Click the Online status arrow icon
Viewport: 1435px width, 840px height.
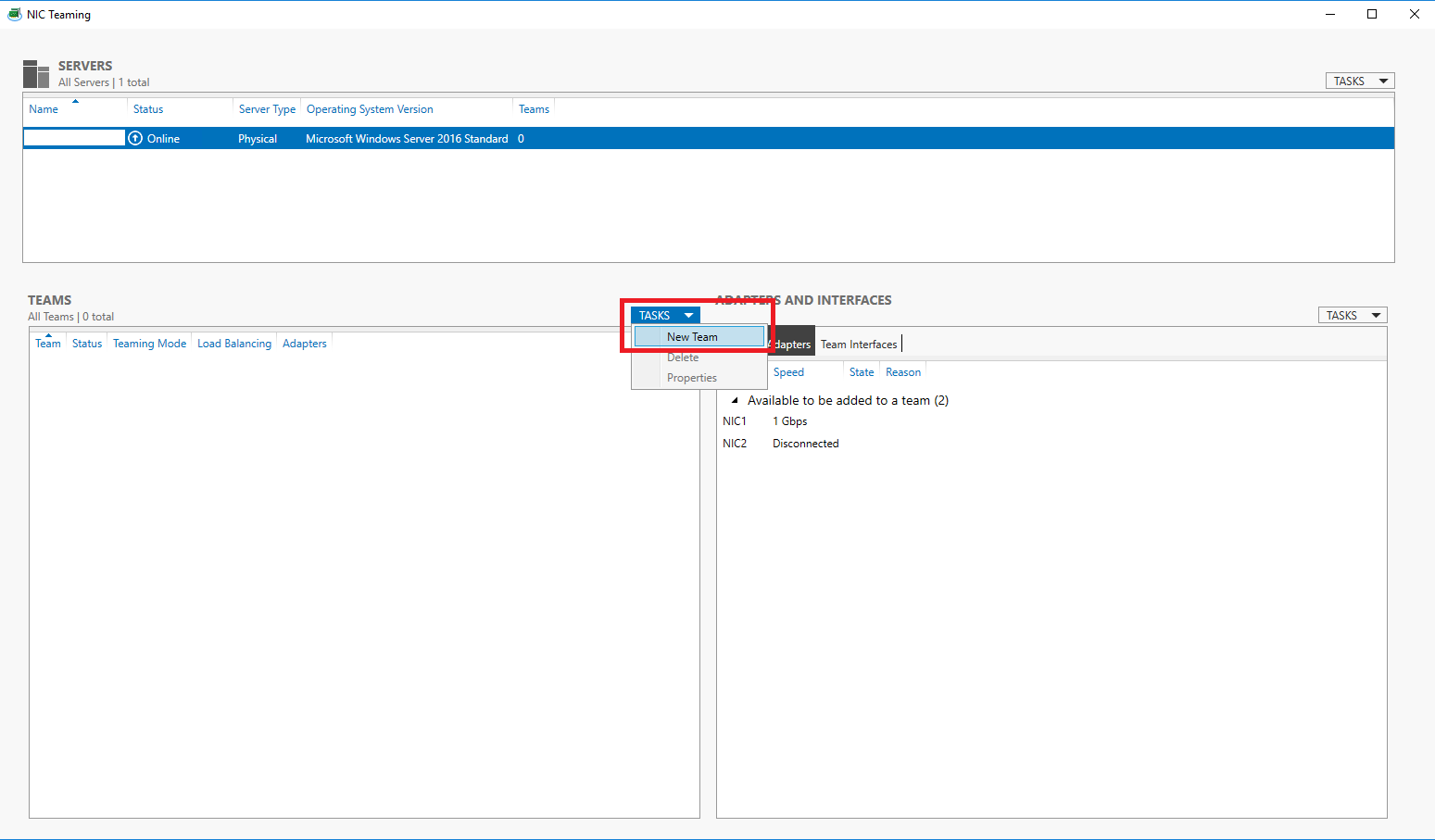pos(135,138)
